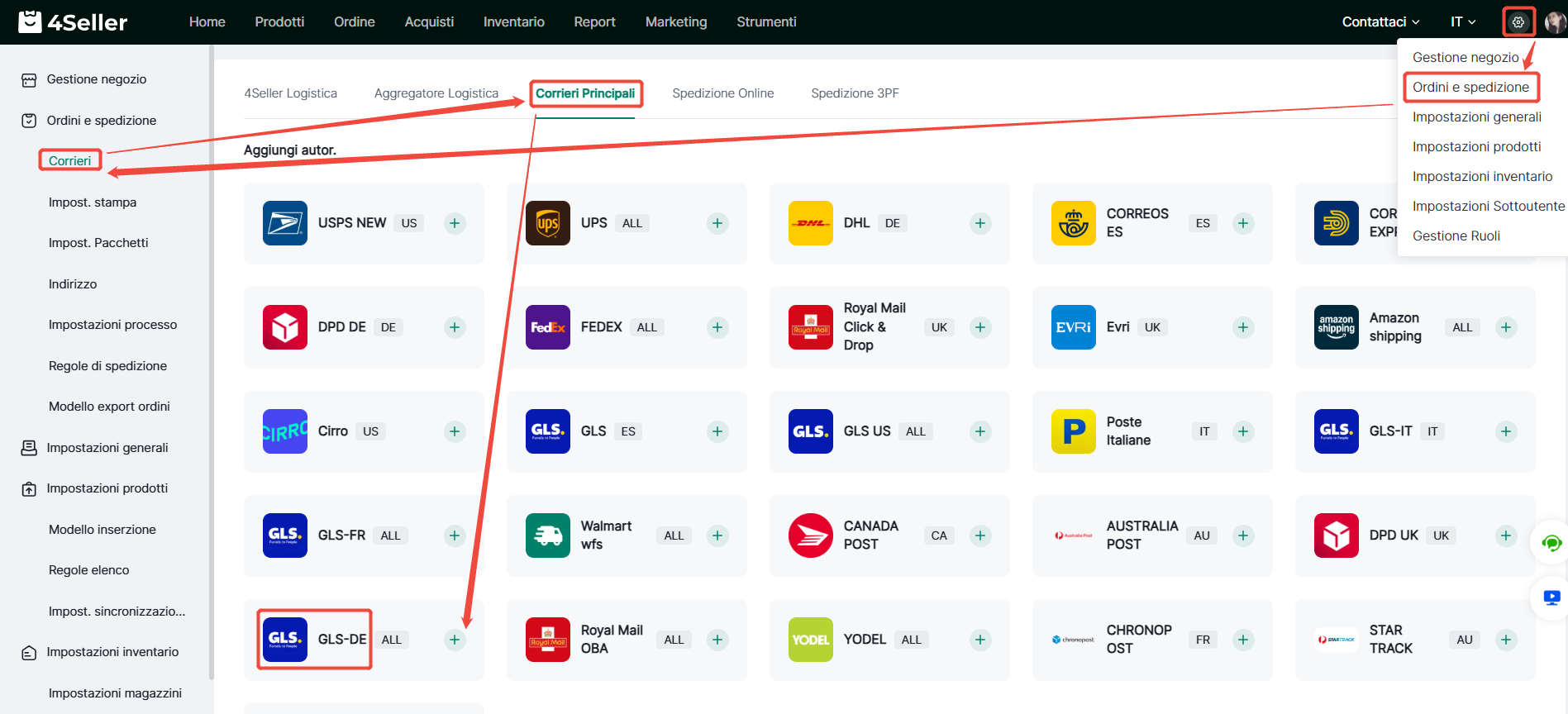Open the green chat support icon
Screen dimensions: 1568x714
(1551, 543)
